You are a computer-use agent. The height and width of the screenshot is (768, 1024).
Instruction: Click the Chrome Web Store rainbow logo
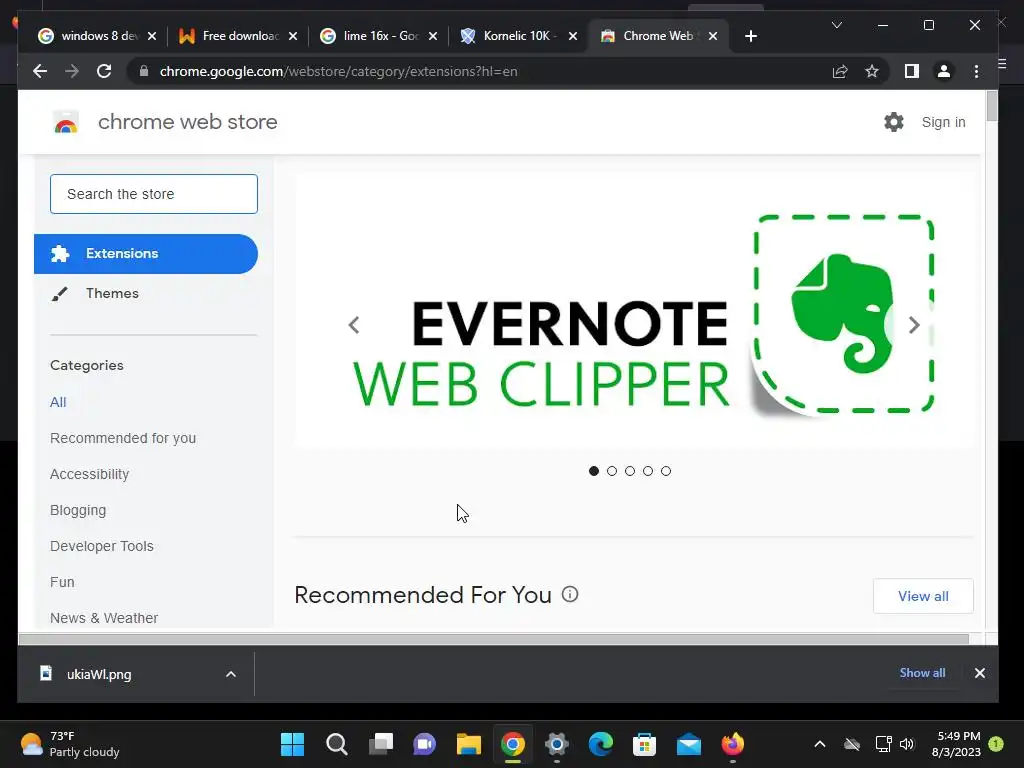click(66, 122)
